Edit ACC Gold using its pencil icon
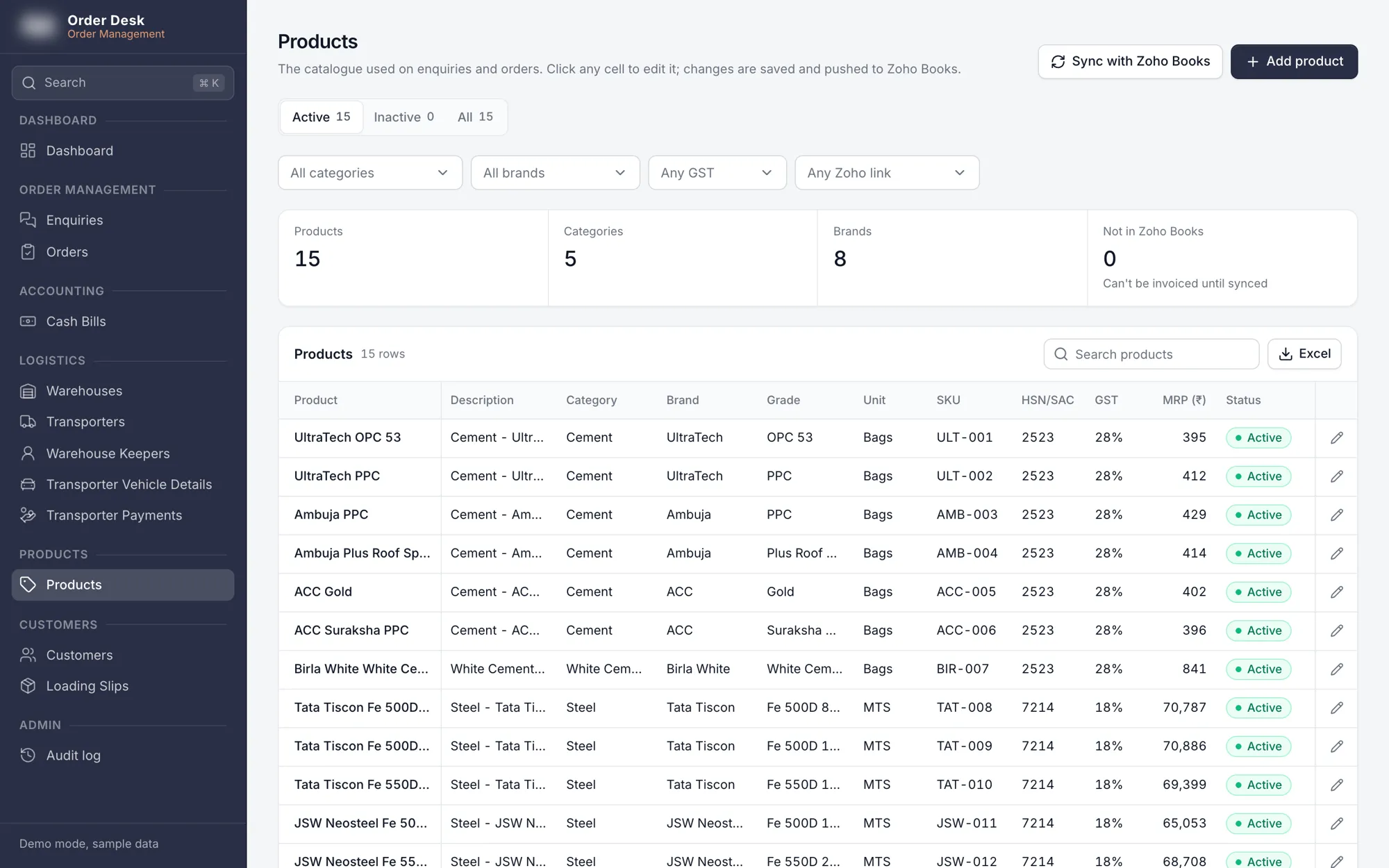Viewport: 1389px width, 868px height. (1336, 592)
